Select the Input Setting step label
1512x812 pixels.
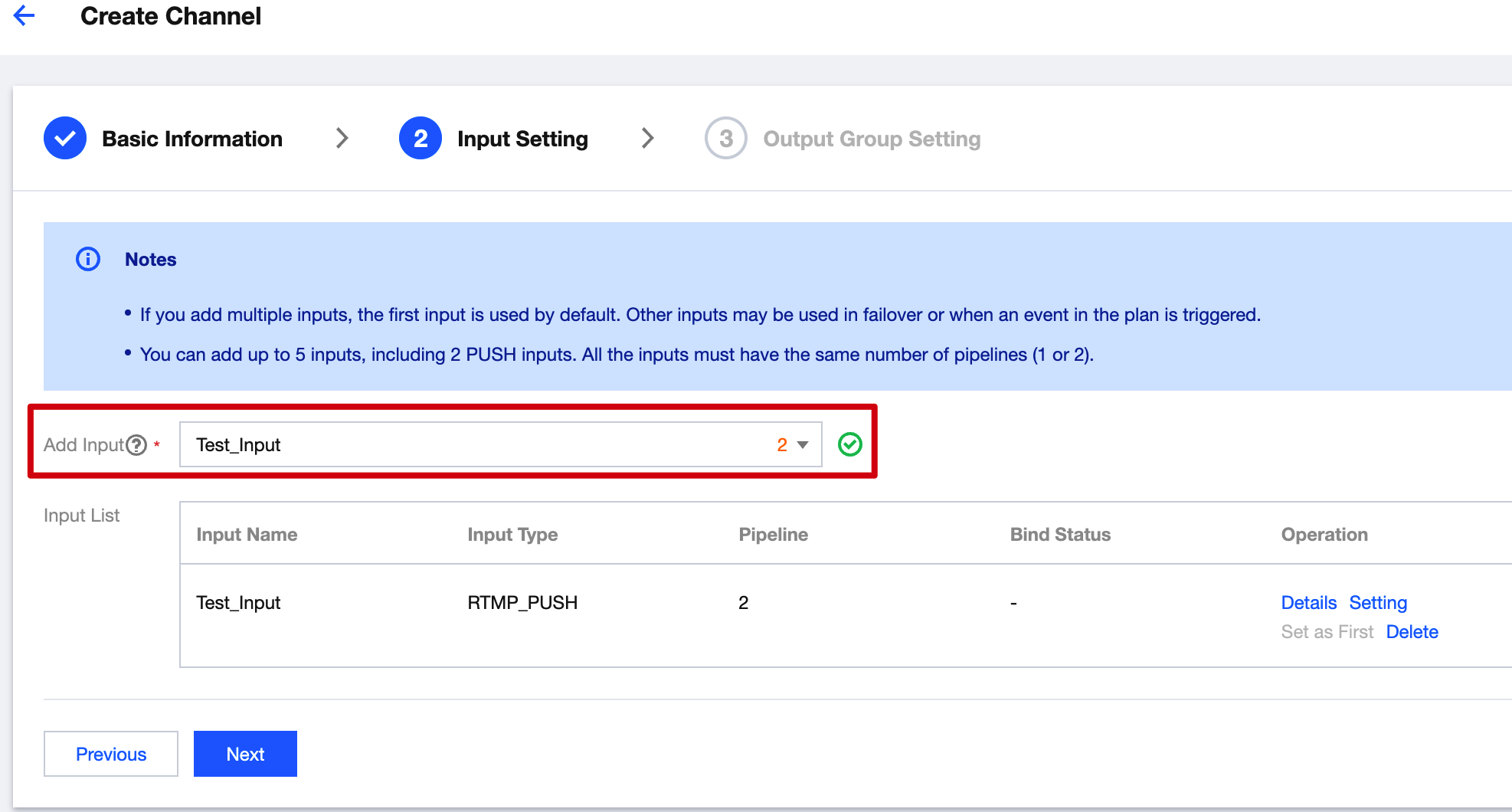pyautogui.click(x=522, y=139)
